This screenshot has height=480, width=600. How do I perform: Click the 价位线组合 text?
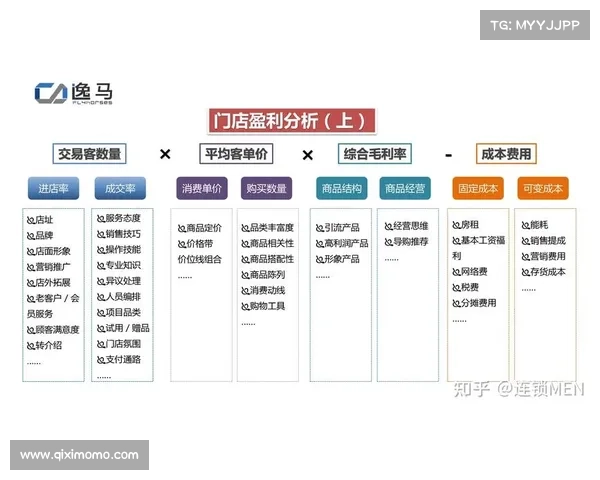coord(199,260)
